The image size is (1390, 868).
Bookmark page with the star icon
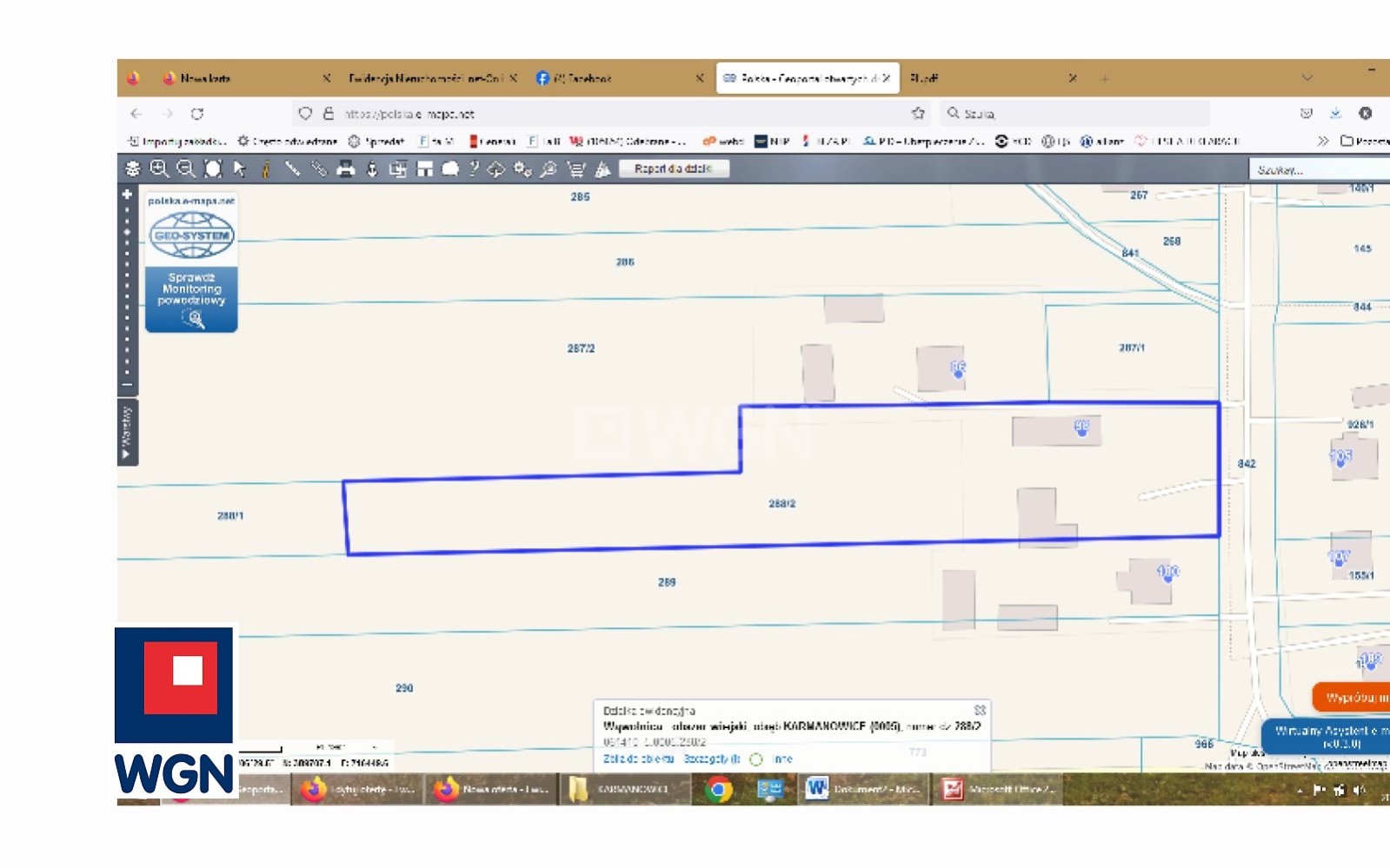click(918, 114)
